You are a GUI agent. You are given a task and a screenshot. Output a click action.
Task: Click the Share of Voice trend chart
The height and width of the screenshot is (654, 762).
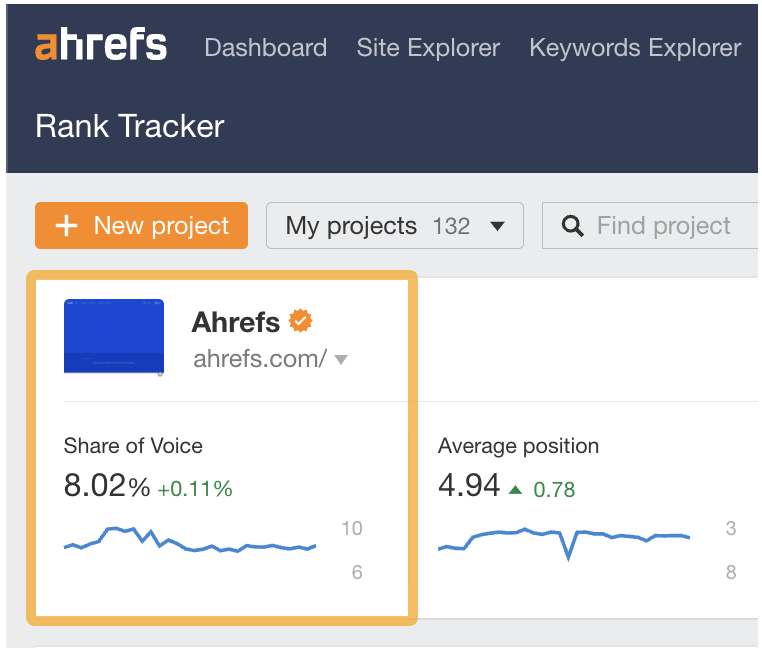190,541
